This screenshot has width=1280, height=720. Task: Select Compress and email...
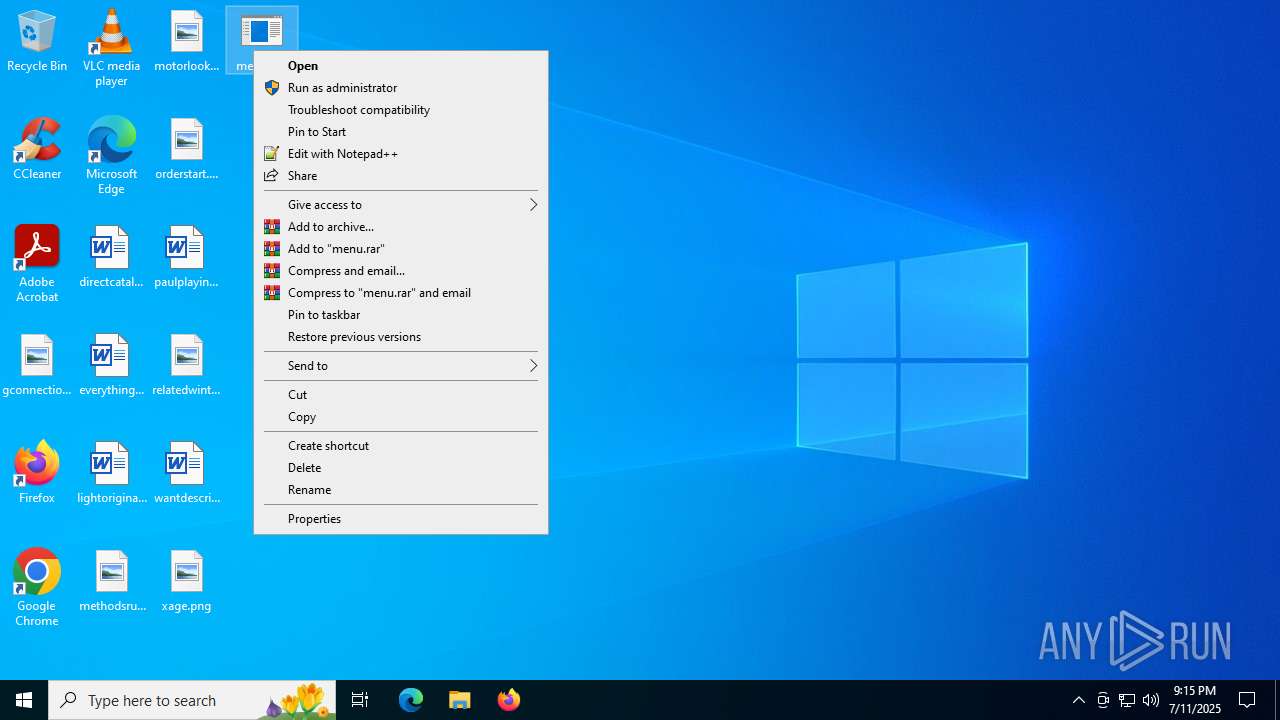(x=401, y=271)
